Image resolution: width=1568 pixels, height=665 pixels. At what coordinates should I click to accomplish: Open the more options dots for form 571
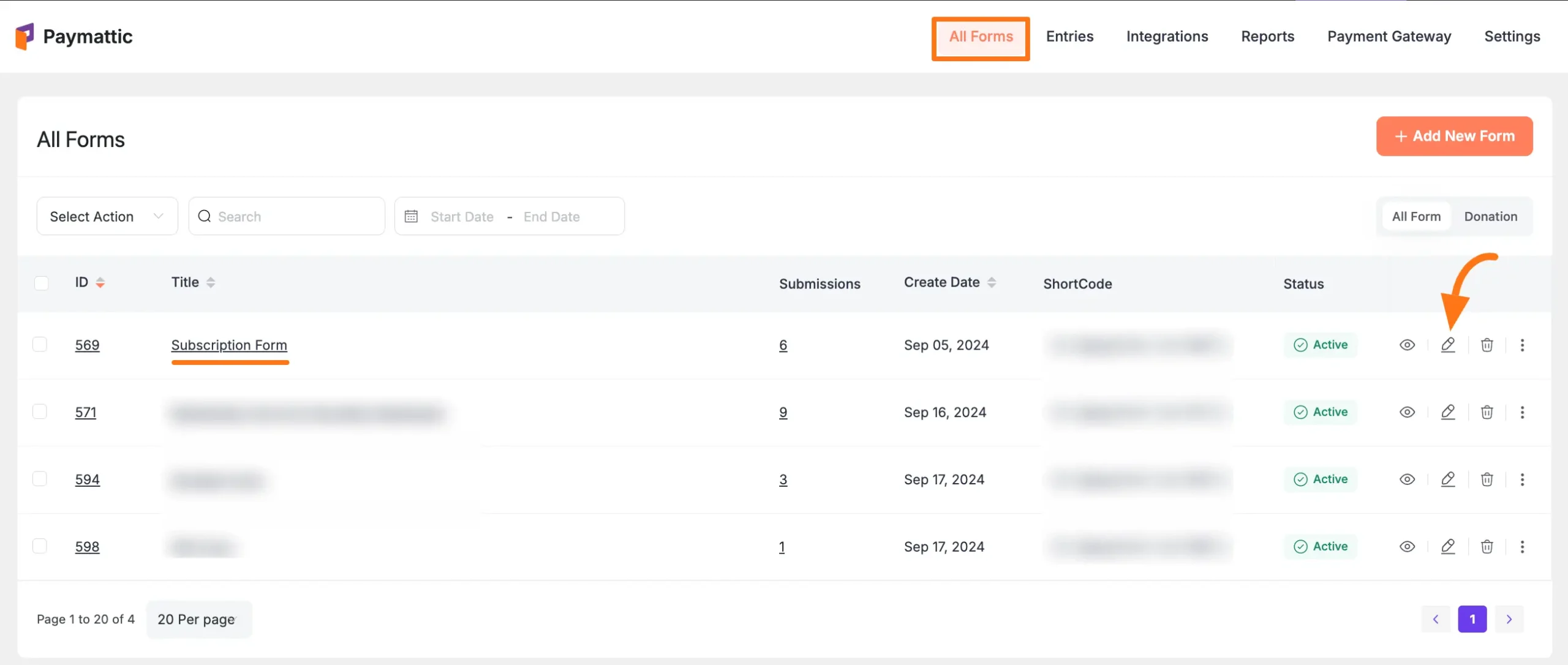1522,412
